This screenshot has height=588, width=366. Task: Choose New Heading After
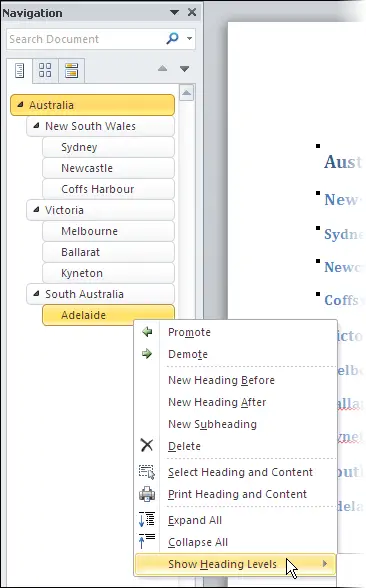[x=236, y=402]
